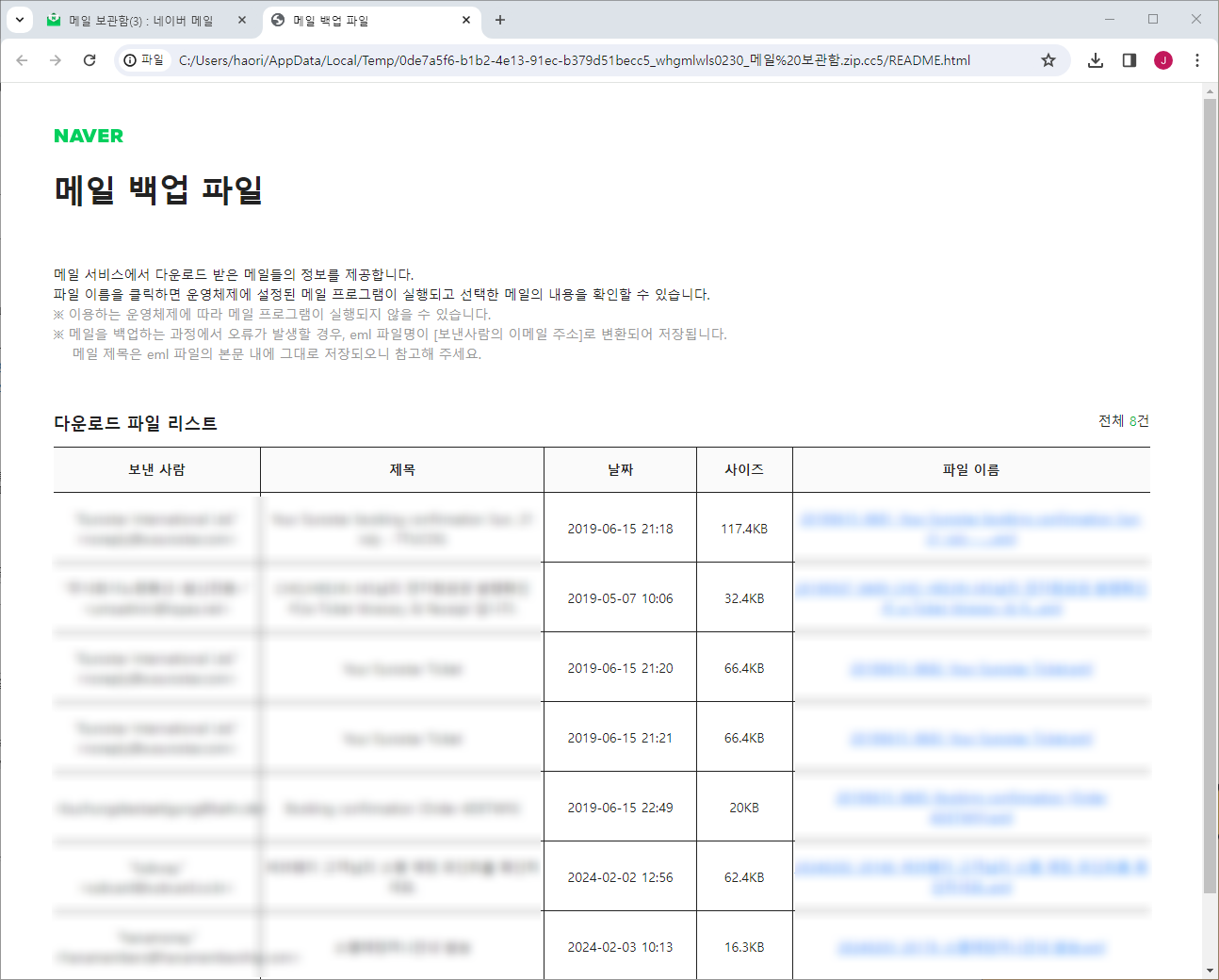The height and width of the screenshot is (980, 1219).
Task: Open the browser side panel icon
Action: tap(1129, 59)
